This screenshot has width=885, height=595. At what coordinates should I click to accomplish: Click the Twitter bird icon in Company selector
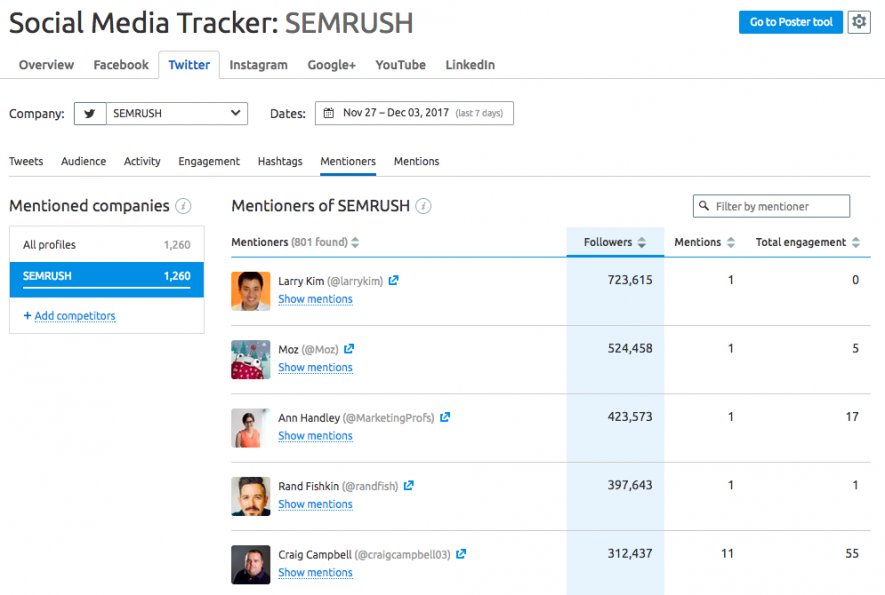coord(90,113)
